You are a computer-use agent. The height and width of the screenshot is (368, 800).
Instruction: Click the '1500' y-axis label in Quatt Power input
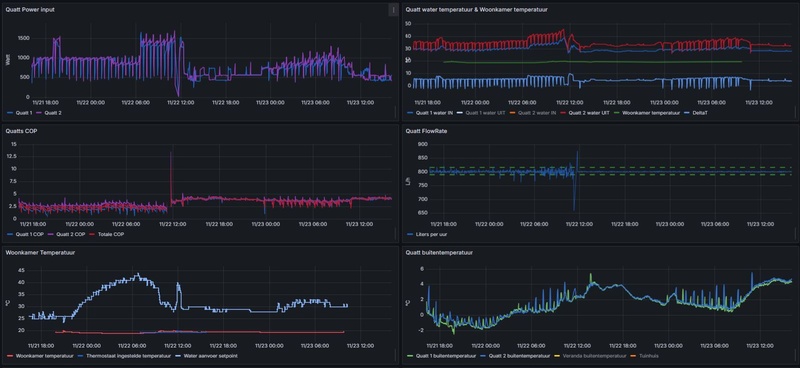(x=23, y=38)
